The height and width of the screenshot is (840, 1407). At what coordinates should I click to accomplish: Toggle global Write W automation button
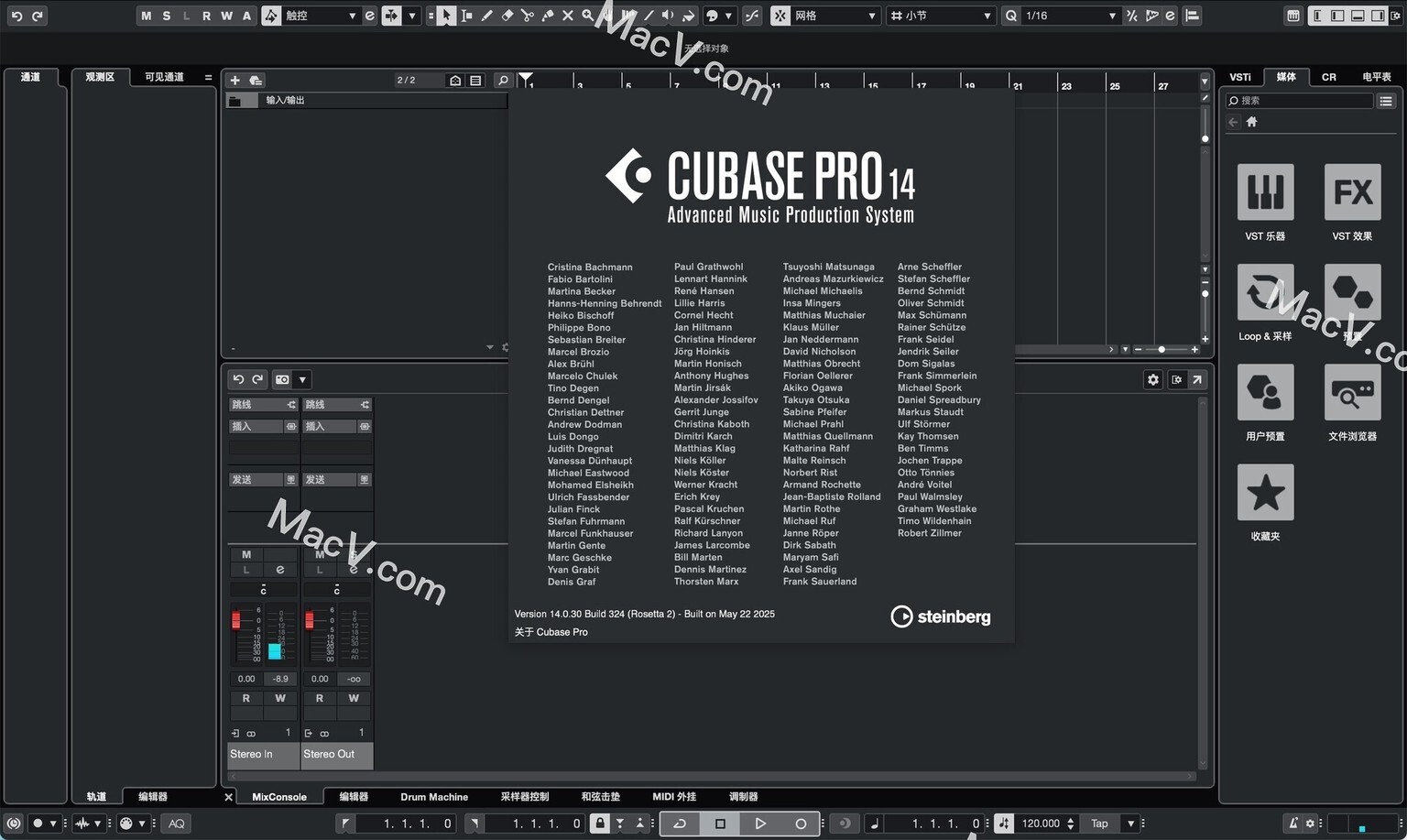pos(226,16)
